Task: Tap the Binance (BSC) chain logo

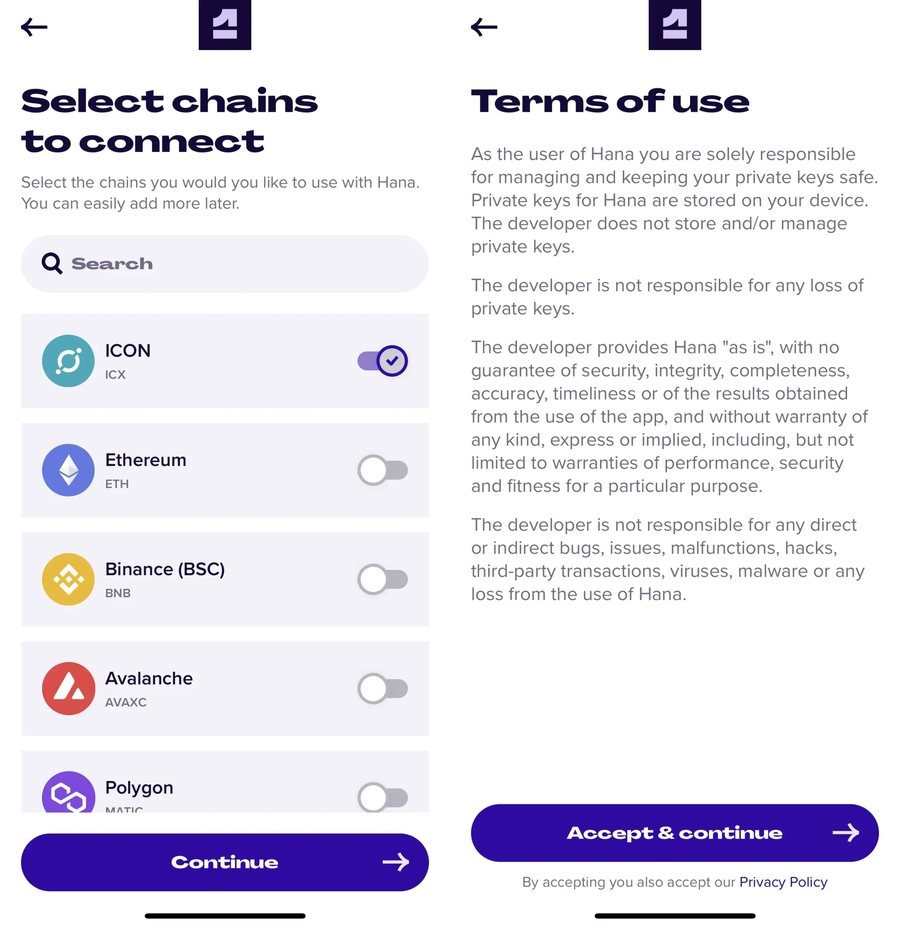Action: 68,579
